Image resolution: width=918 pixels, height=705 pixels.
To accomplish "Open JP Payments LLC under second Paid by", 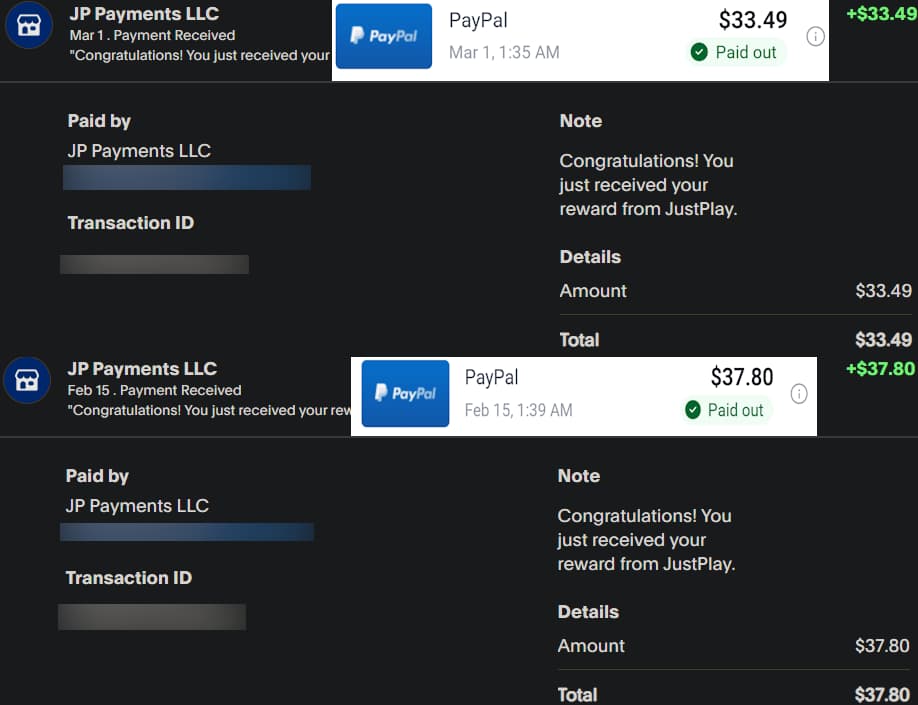I will 137,506.
